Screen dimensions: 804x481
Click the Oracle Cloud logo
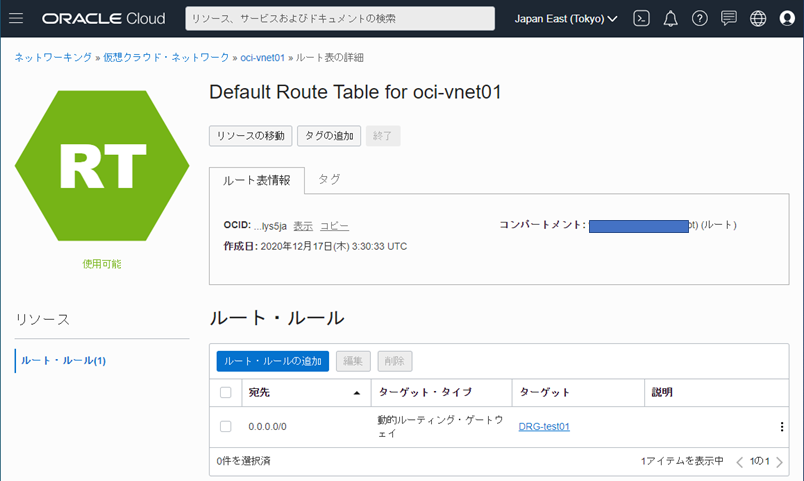click(104, 18)
